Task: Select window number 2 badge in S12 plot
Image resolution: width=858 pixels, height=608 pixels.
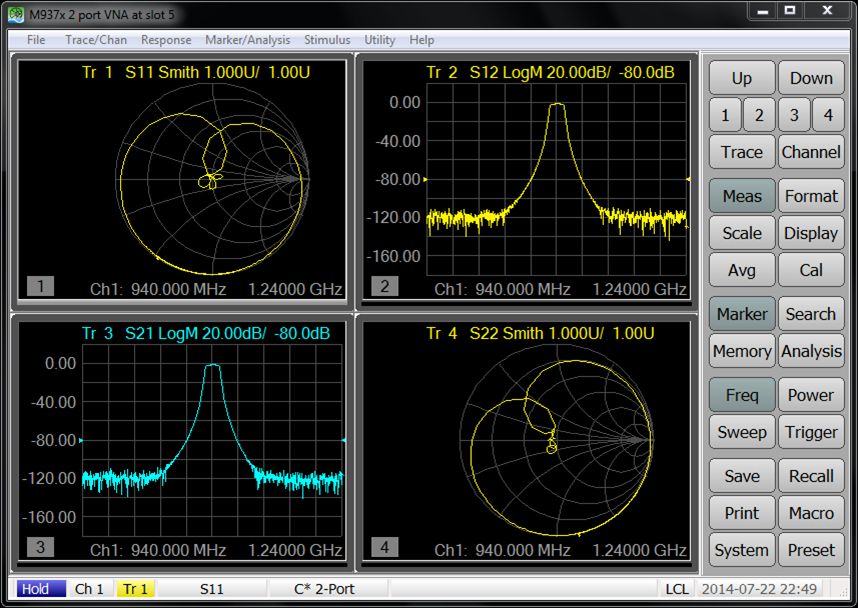Action: 385,287
